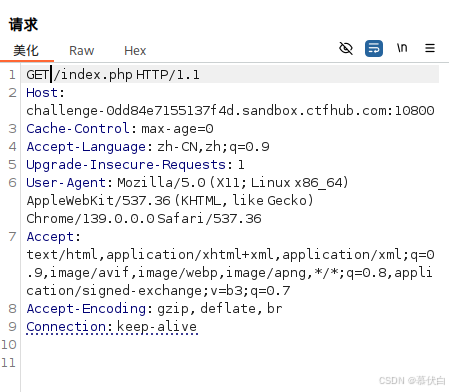Click the Connection header name
Screen dimensions: 449x392
point(66,327)
